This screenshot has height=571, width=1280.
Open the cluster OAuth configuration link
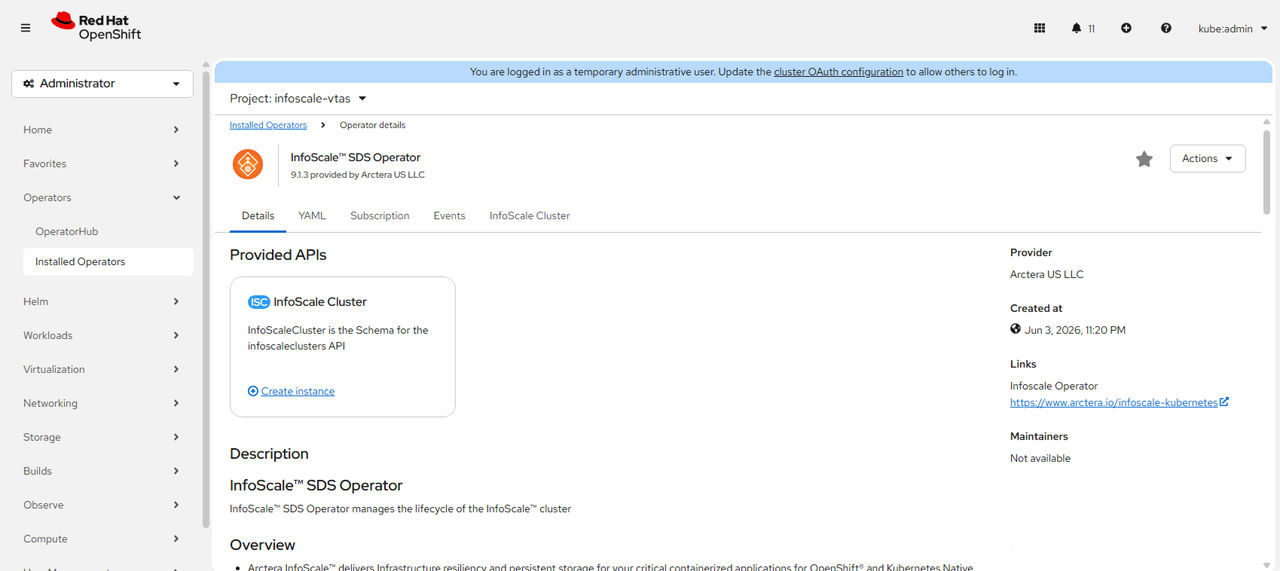coord(838,72)
